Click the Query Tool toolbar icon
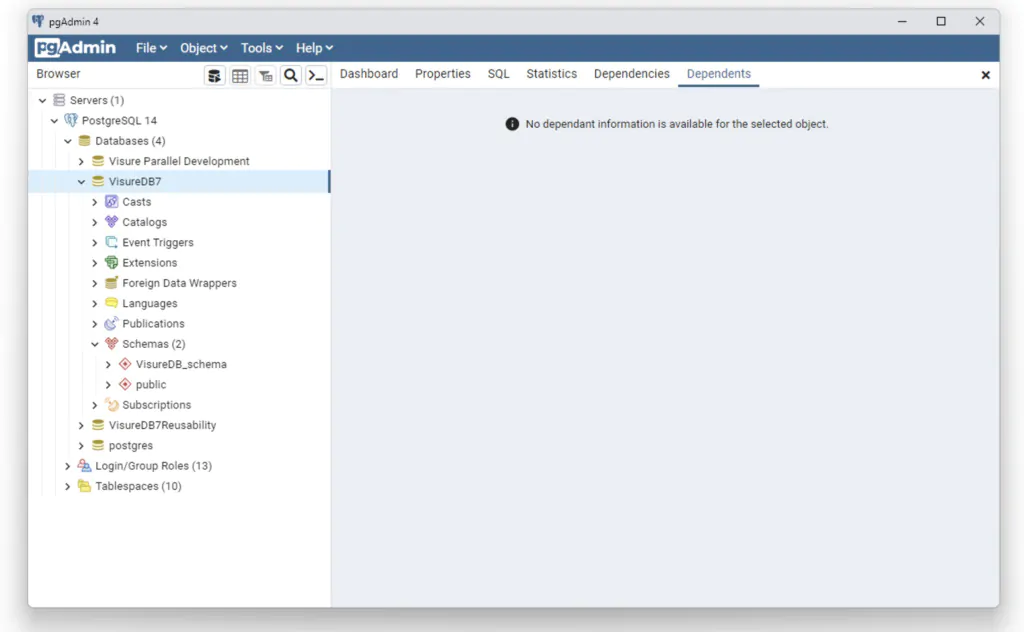This screenshot has height=632, width=1024. click(214, 76)
